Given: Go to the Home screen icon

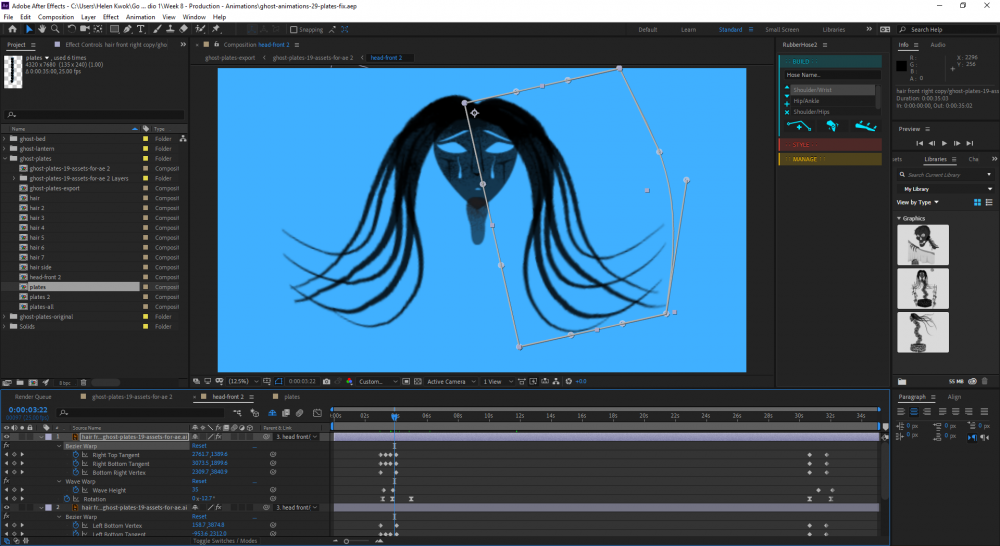Looking at the screenshot, I should click(x=12, y=29).
